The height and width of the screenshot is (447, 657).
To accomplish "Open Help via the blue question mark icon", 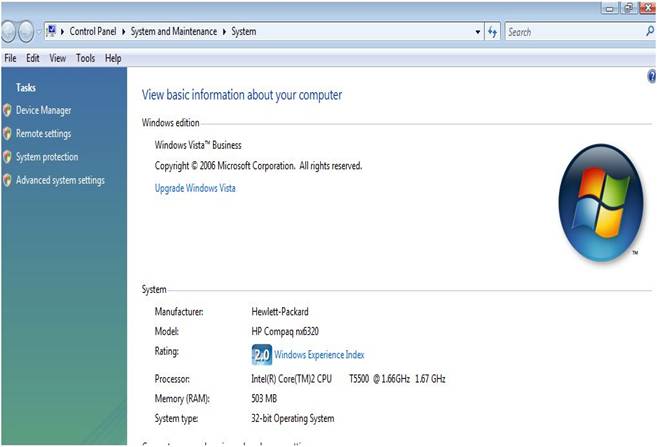I will click(652, 77).
